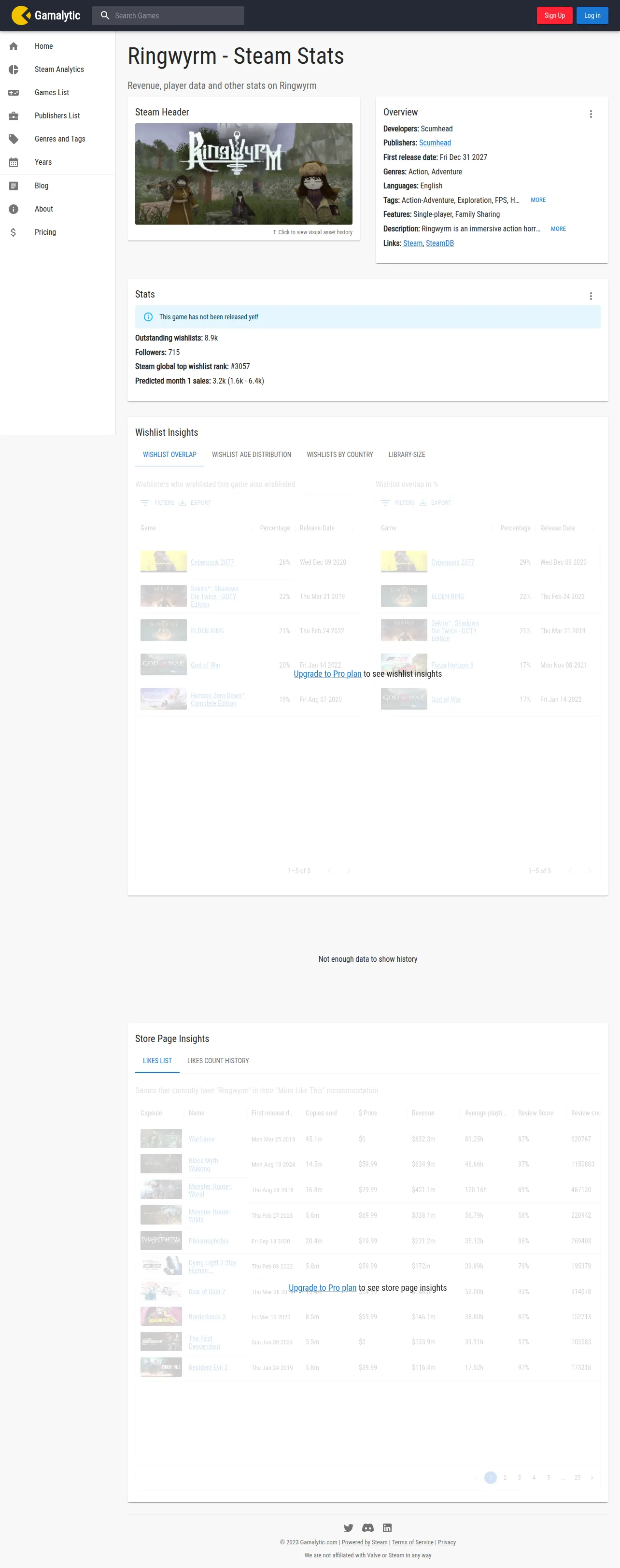Viewport: 620px width, 1568px height.
Task: Open the Twitter icon in footer
Action: (x=349, y=1528)
